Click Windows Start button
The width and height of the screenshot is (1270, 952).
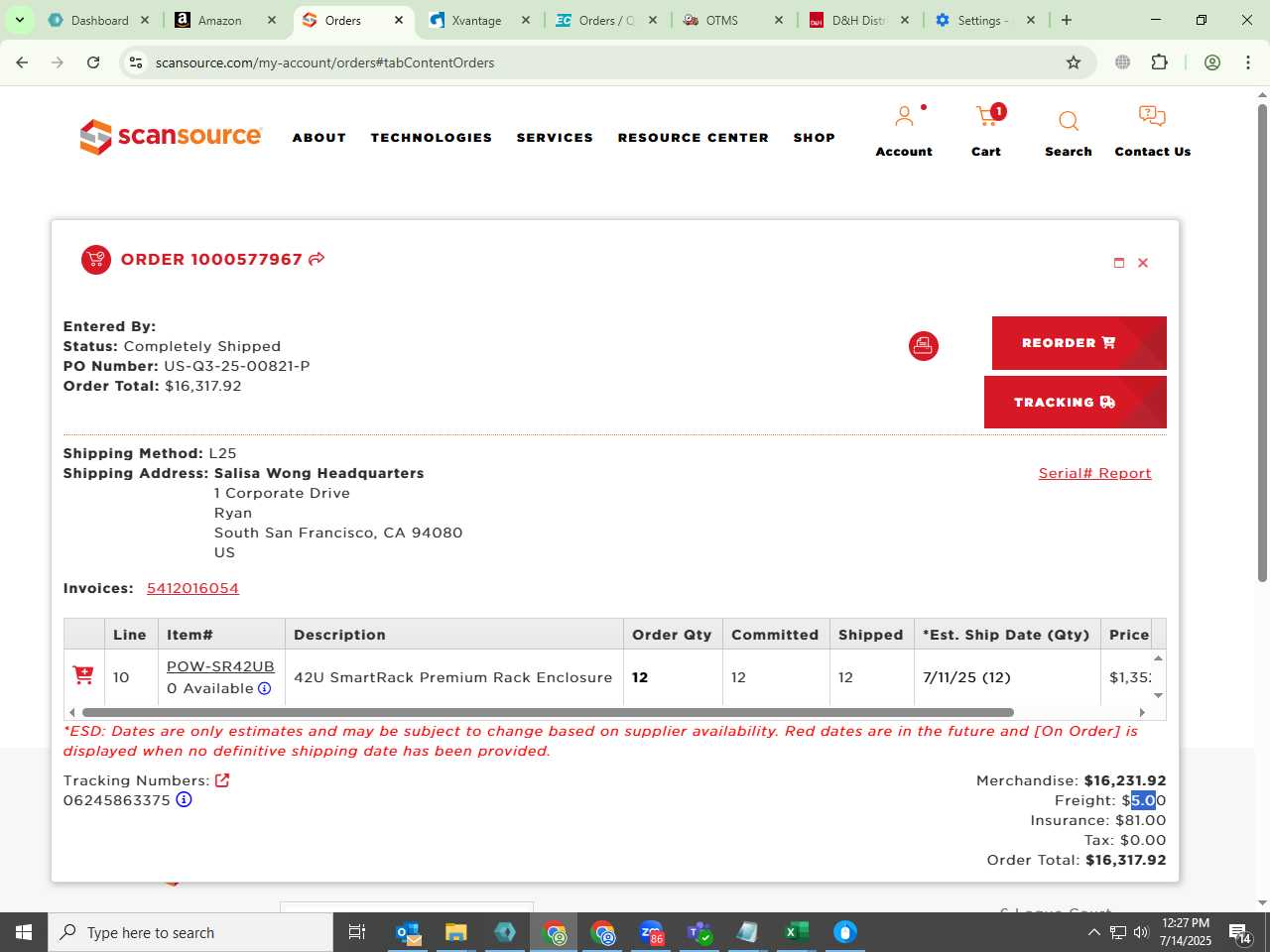(x=24, y=932)
